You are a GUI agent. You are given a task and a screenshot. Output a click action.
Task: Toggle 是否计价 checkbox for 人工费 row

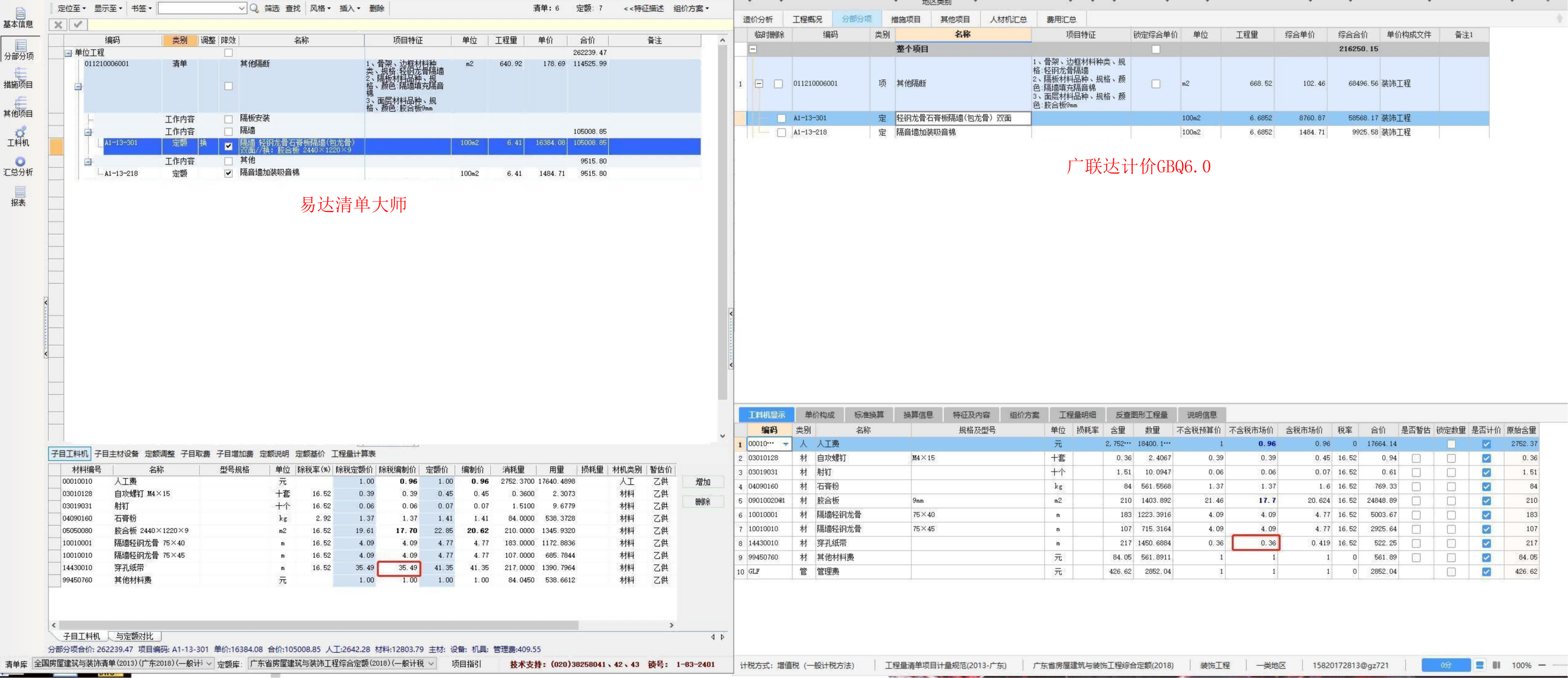click(1486, 444)
